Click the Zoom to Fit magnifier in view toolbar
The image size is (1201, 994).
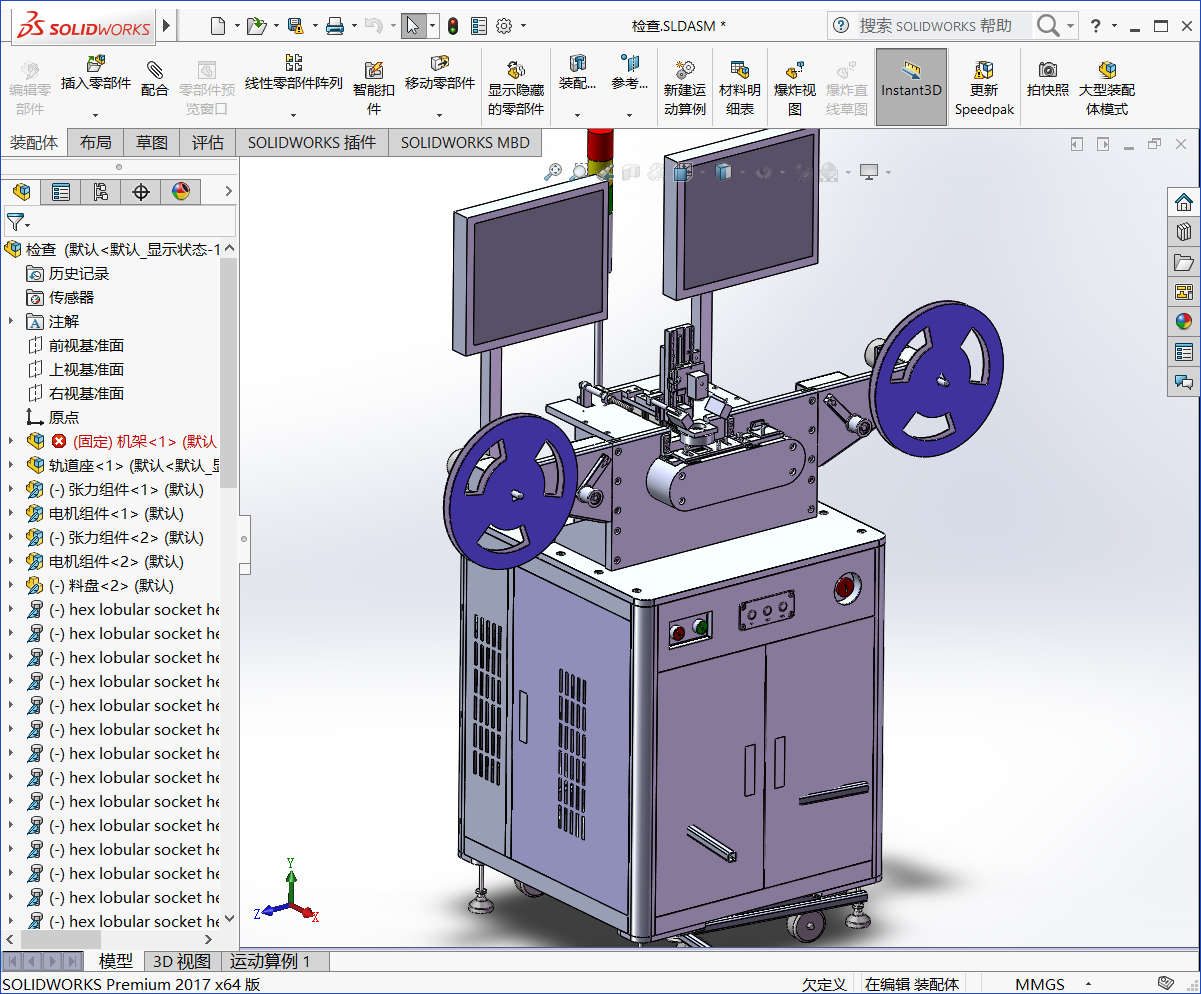pos(552,172)
